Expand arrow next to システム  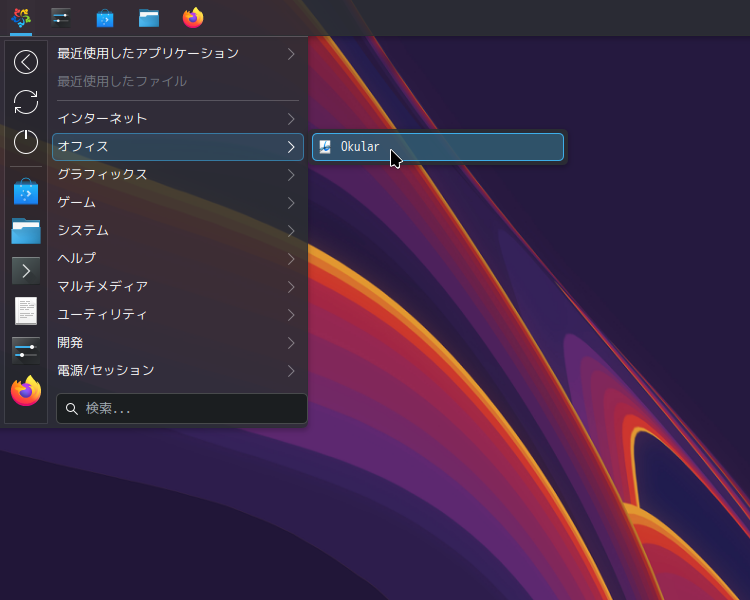pos(291,231)
